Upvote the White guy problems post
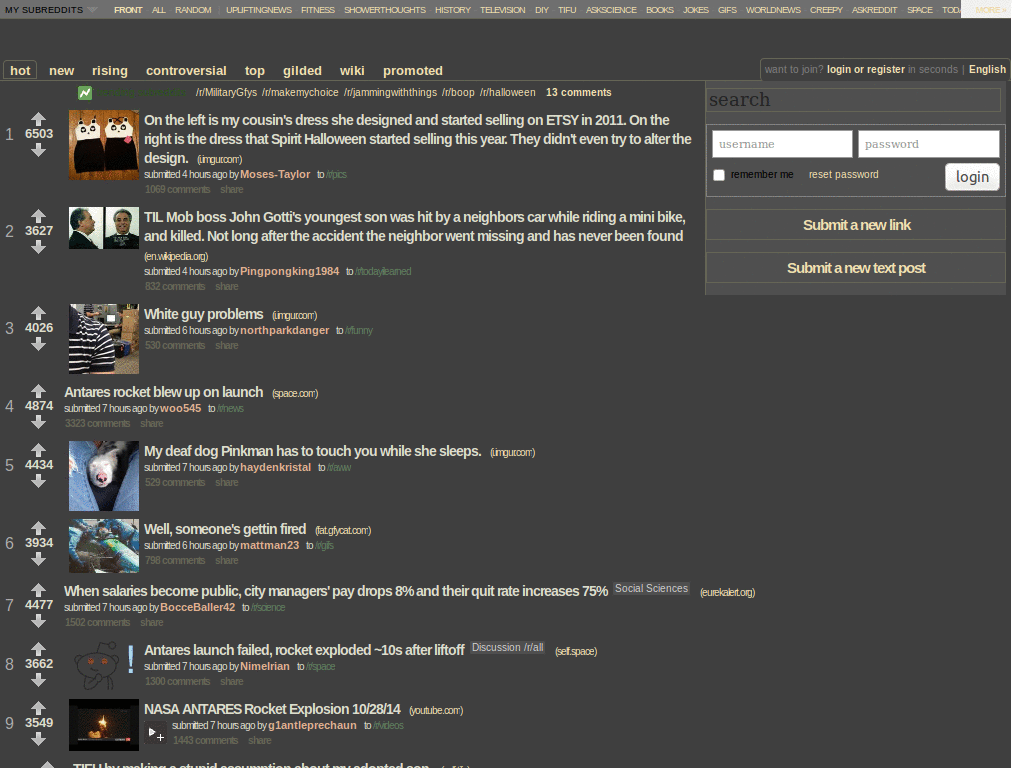Image resolution: width=1024 pixels, height=768 pixels. coord(39,313)
